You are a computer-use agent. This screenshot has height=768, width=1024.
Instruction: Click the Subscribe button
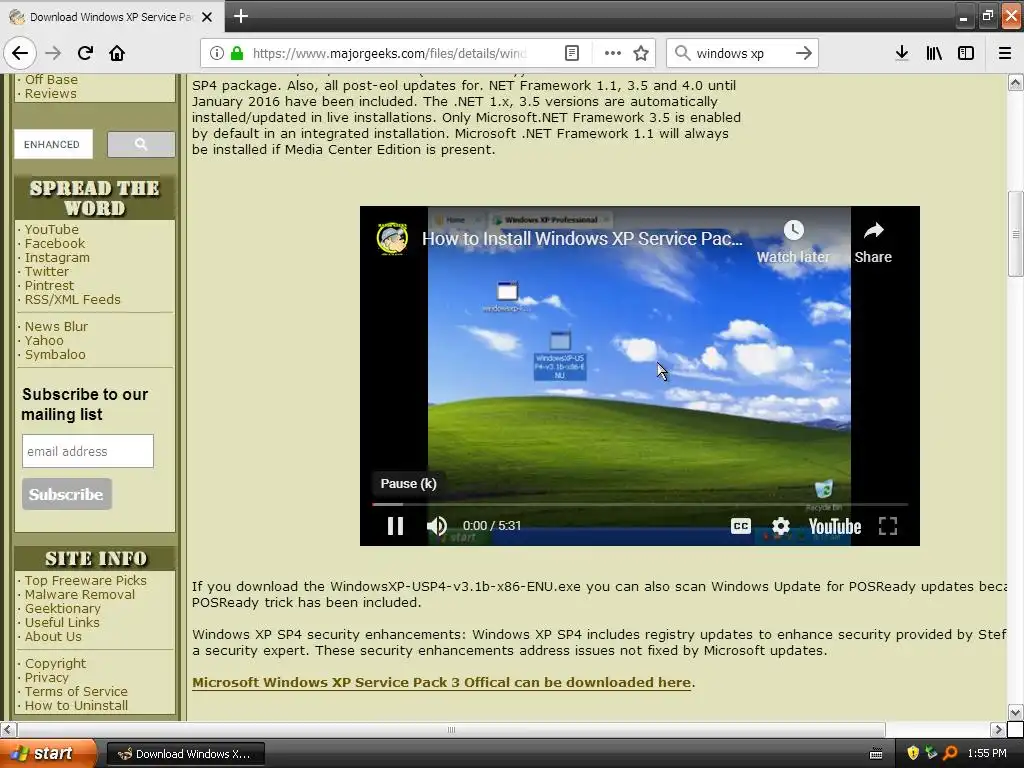click(67, 494)
